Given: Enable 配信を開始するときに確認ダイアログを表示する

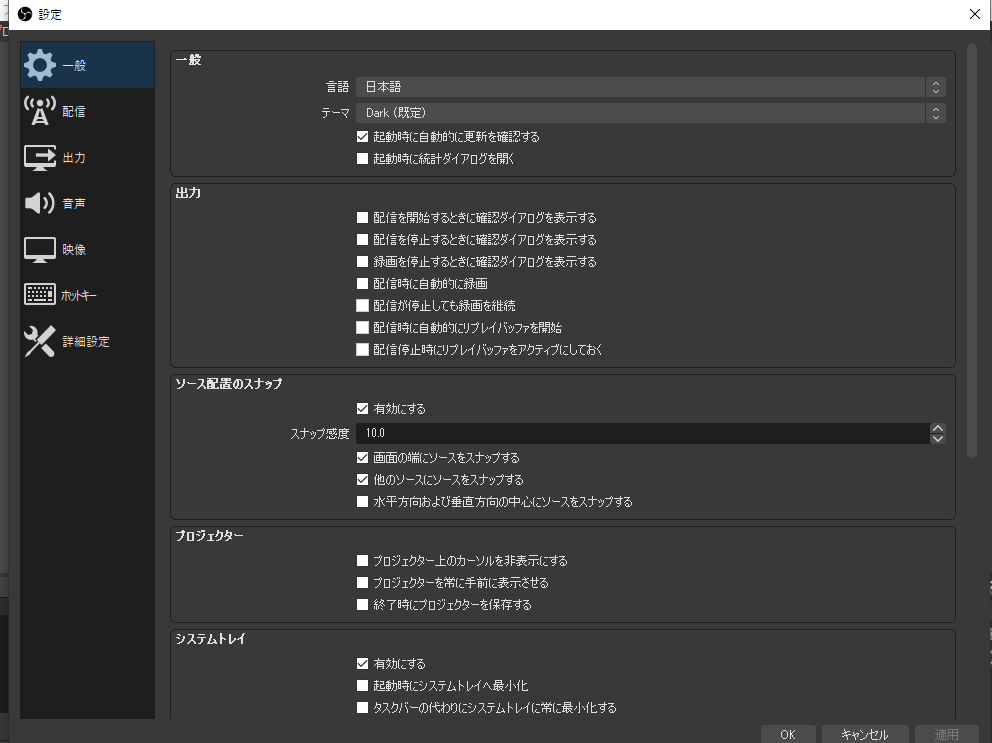Looking at the screenshot, I should tap(363, 218).
